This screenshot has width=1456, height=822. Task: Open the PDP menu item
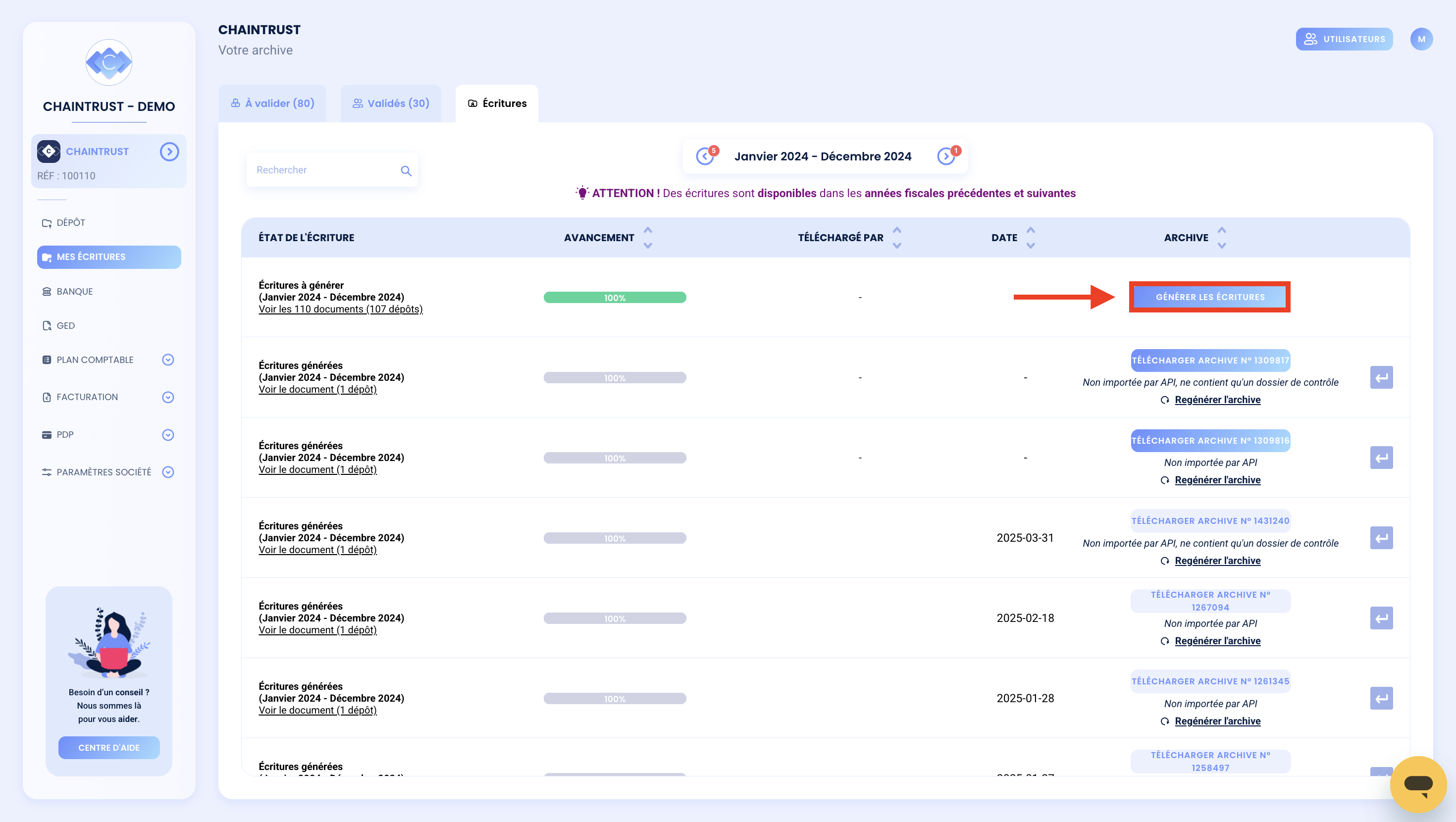64,434
